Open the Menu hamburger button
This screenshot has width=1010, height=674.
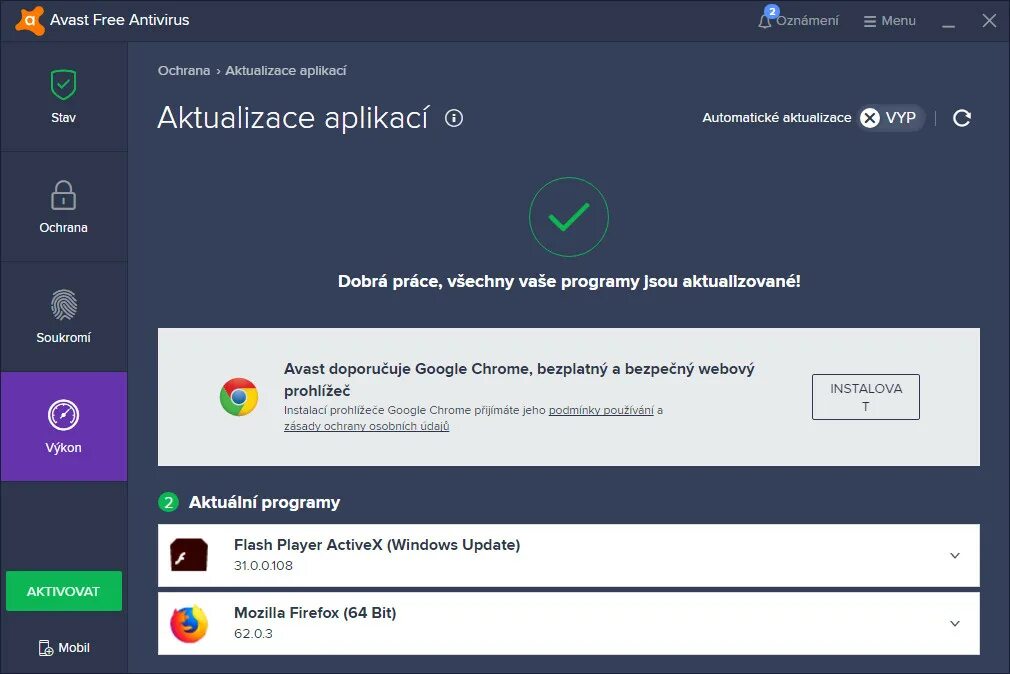(890, 21)
